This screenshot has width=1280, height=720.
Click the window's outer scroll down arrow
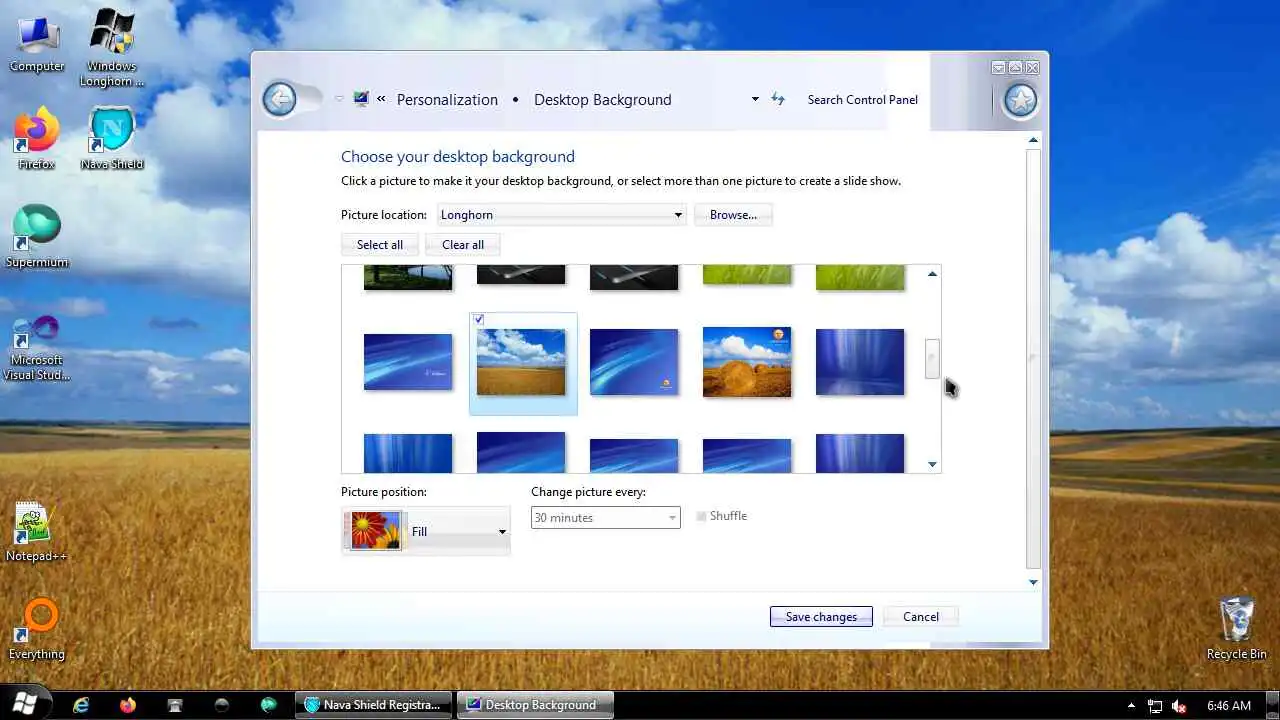[x=1033, y=582]
